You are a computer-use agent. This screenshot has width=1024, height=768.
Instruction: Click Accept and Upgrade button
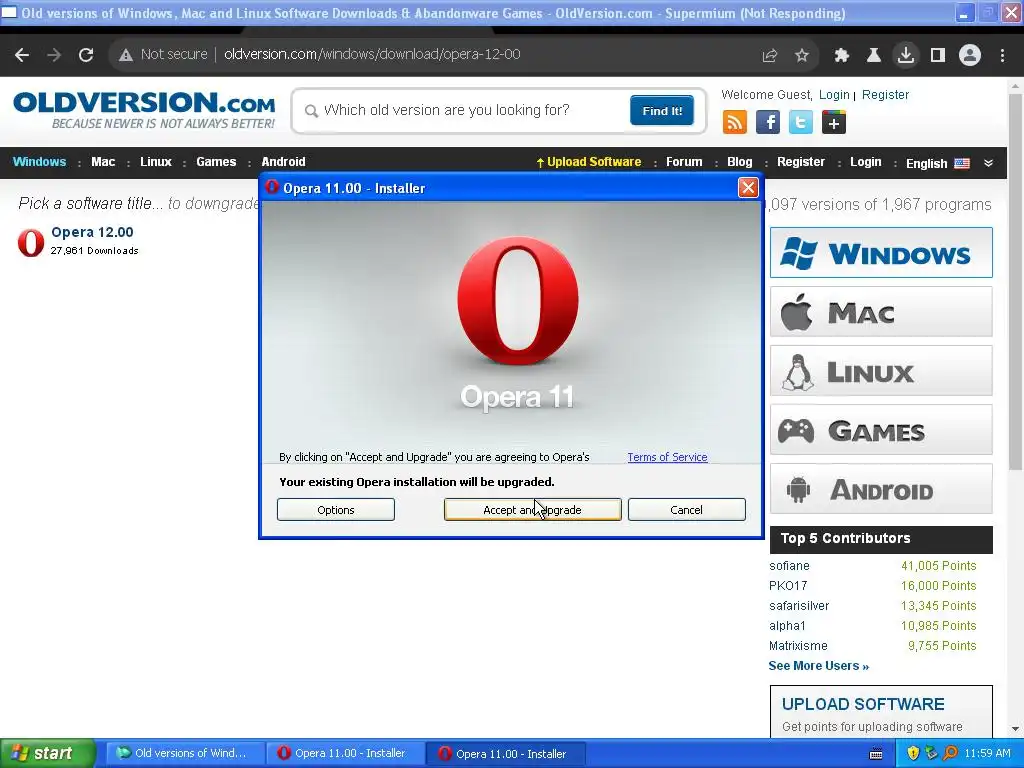pos(532,510)
